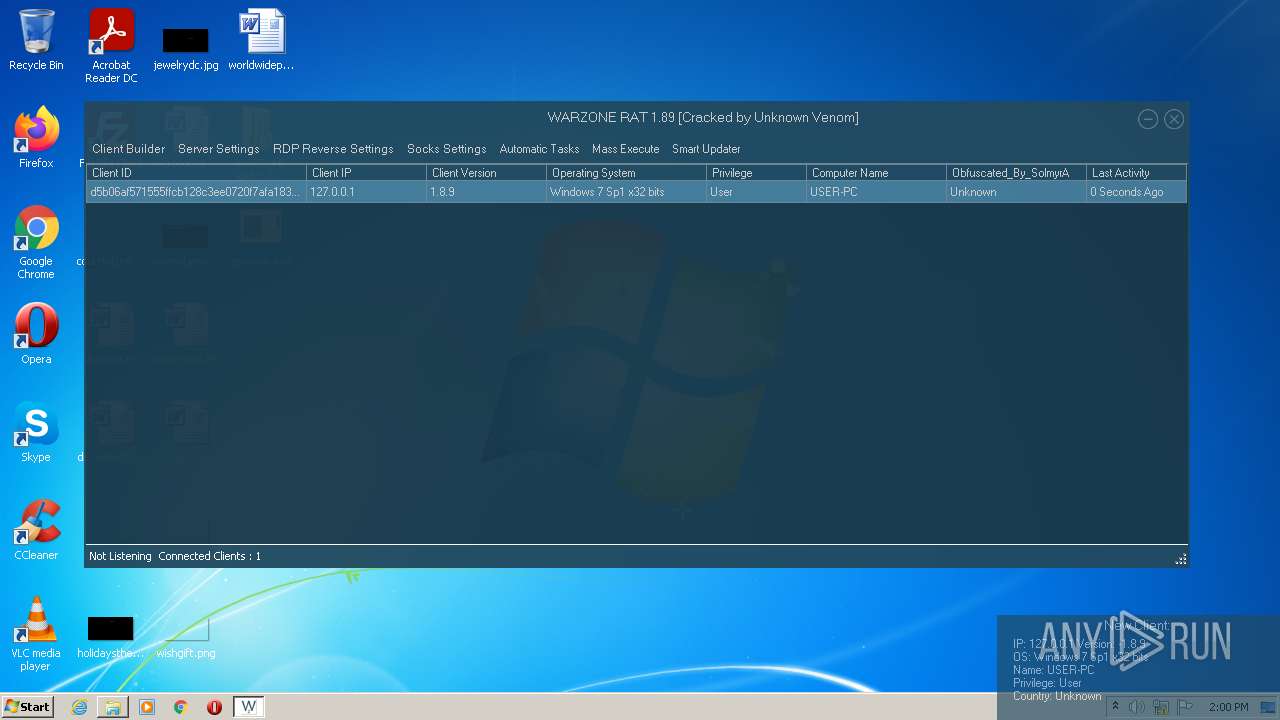Select the holidaysthe desktop file
Screen dimensions: 1280x720
tap(110, 637)
